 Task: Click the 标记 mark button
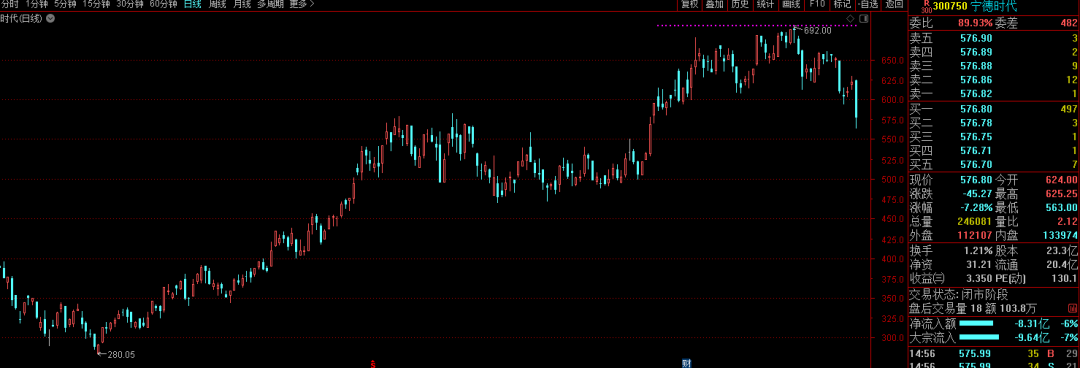pos(842,4)
